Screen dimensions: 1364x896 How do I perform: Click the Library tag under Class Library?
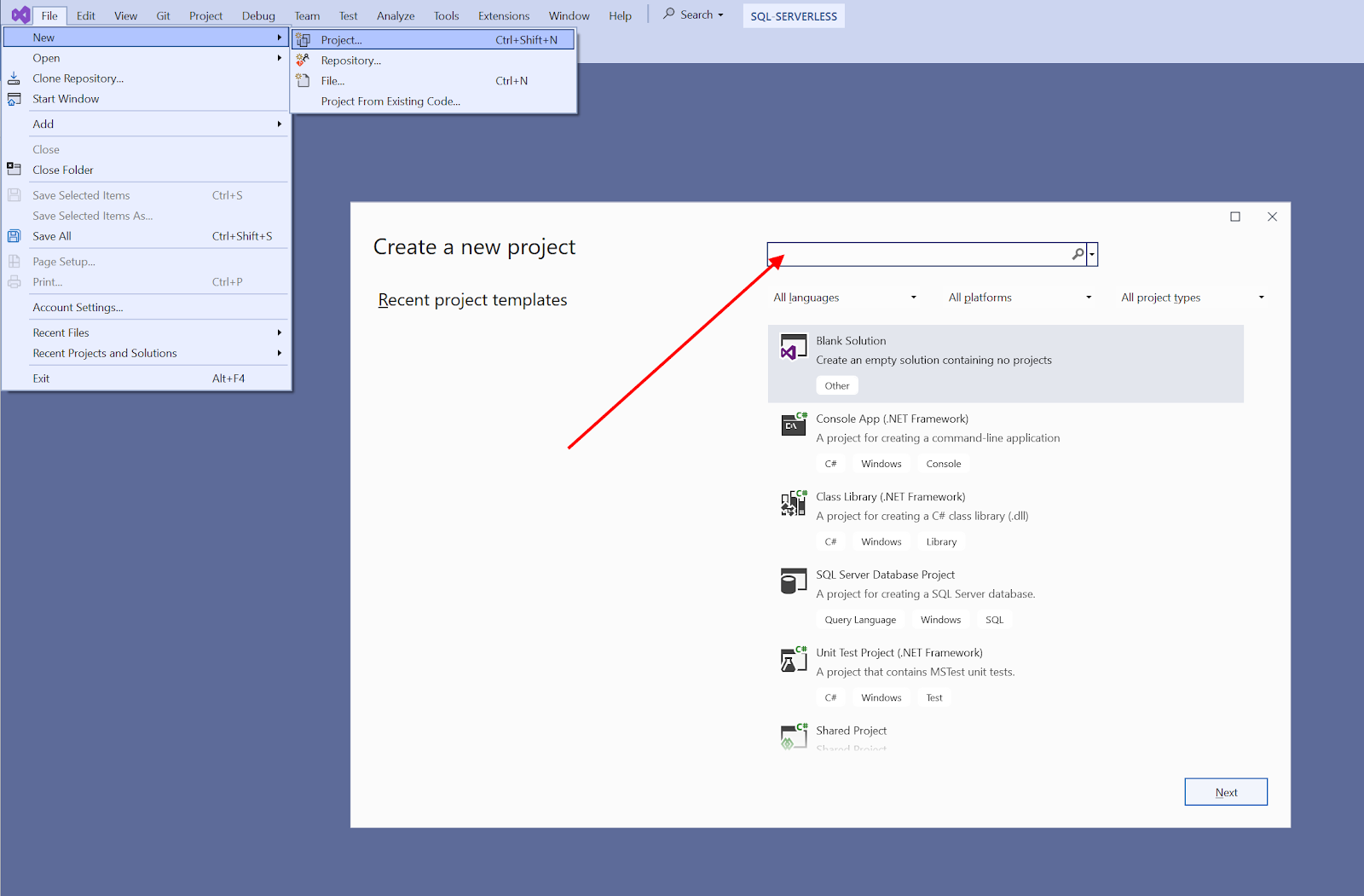tap(941, 541)
